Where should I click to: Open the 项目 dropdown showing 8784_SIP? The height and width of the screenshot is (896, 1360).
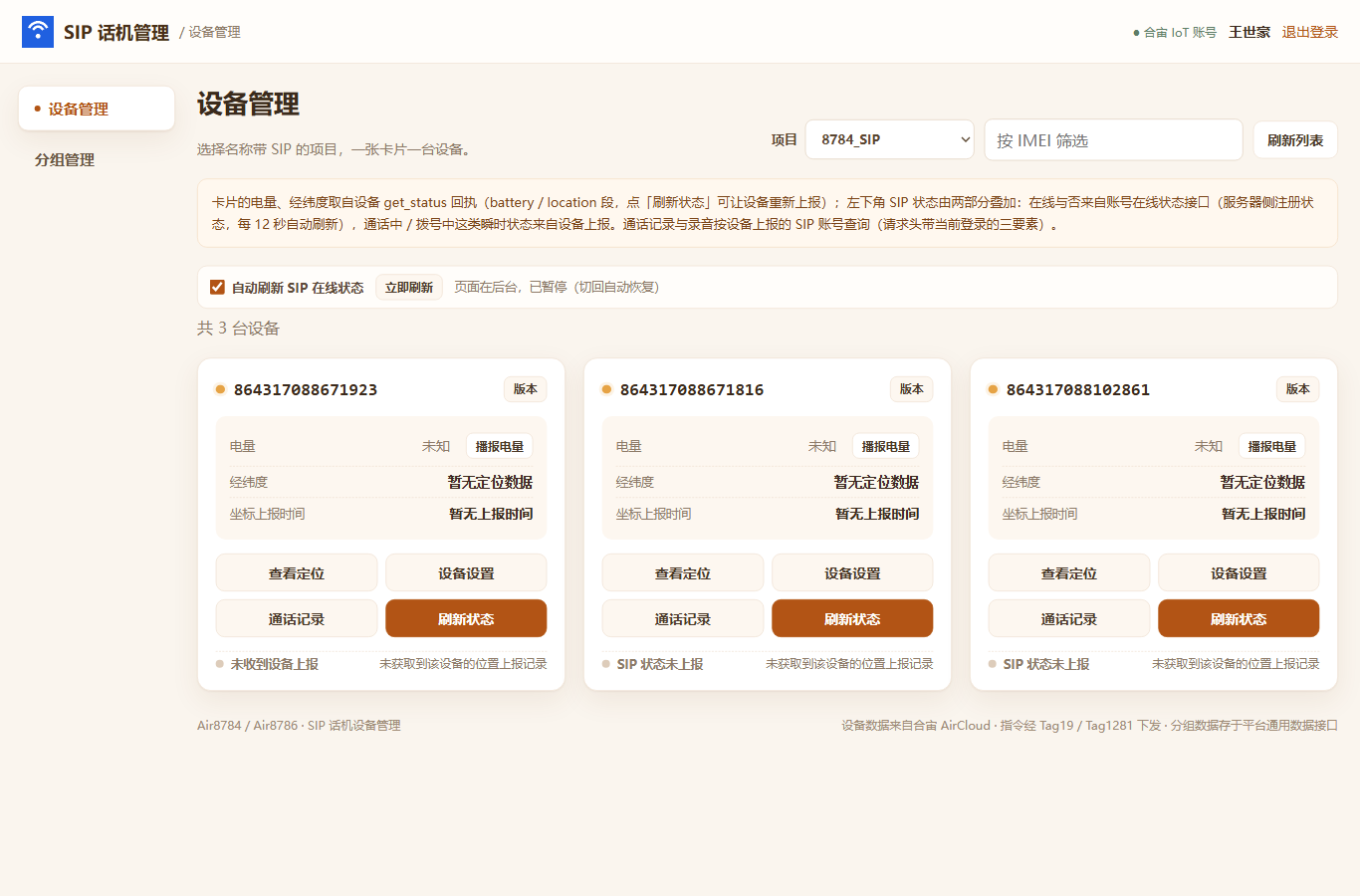pos(889,139)
